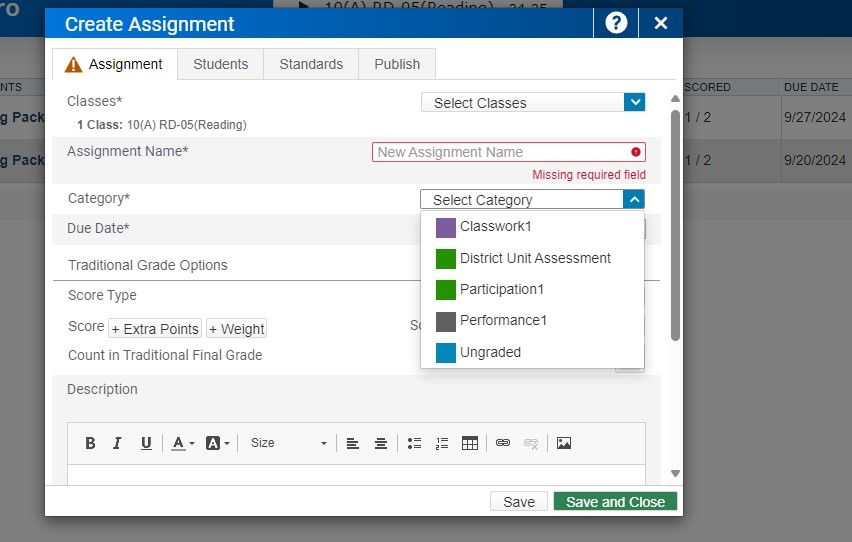Insert a bulleted list in the description
852x542 pixels.
(x=415, y=443)
